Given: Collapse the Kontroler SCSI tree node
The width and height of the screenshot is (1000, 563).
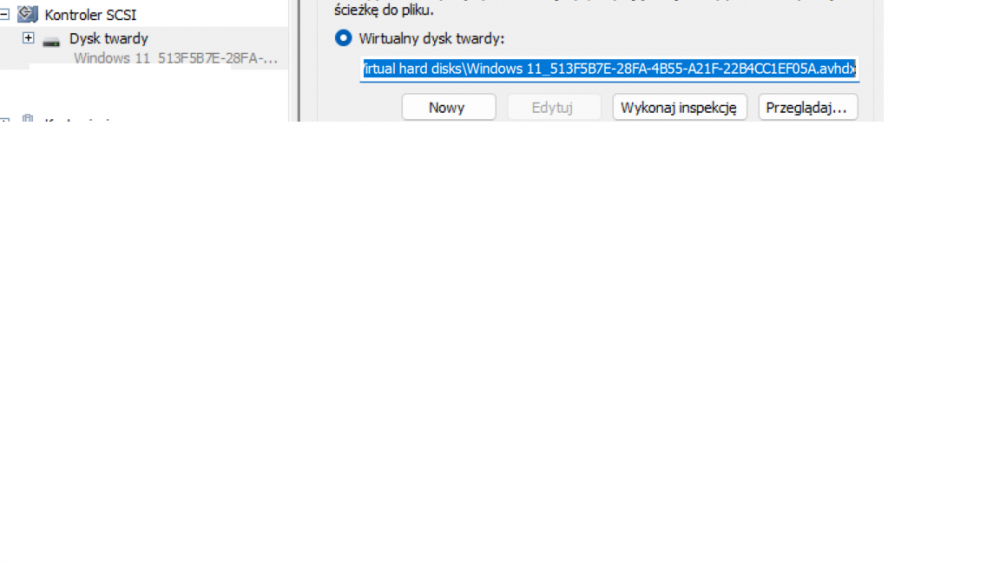Looking at the screenshot, I should [4, 15].
